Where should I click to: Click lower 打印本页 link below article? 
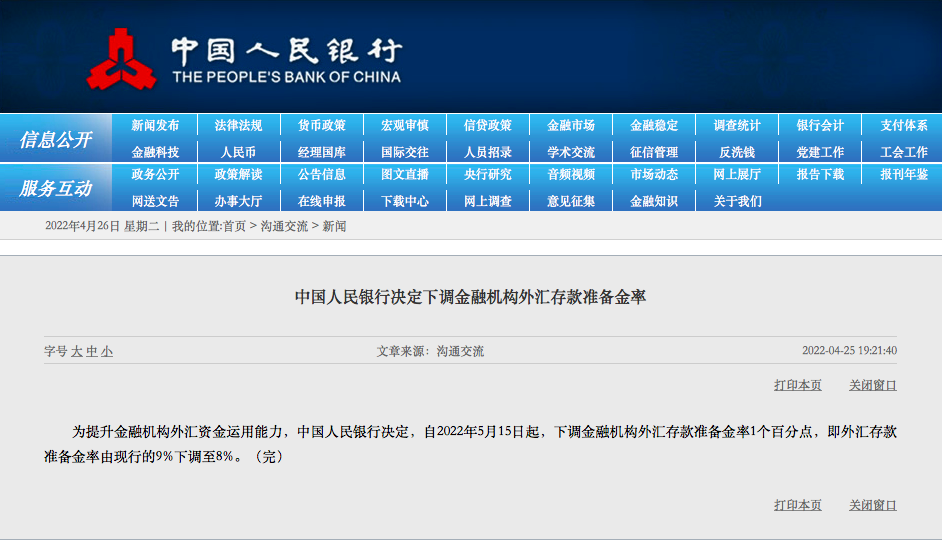point(798,506)
